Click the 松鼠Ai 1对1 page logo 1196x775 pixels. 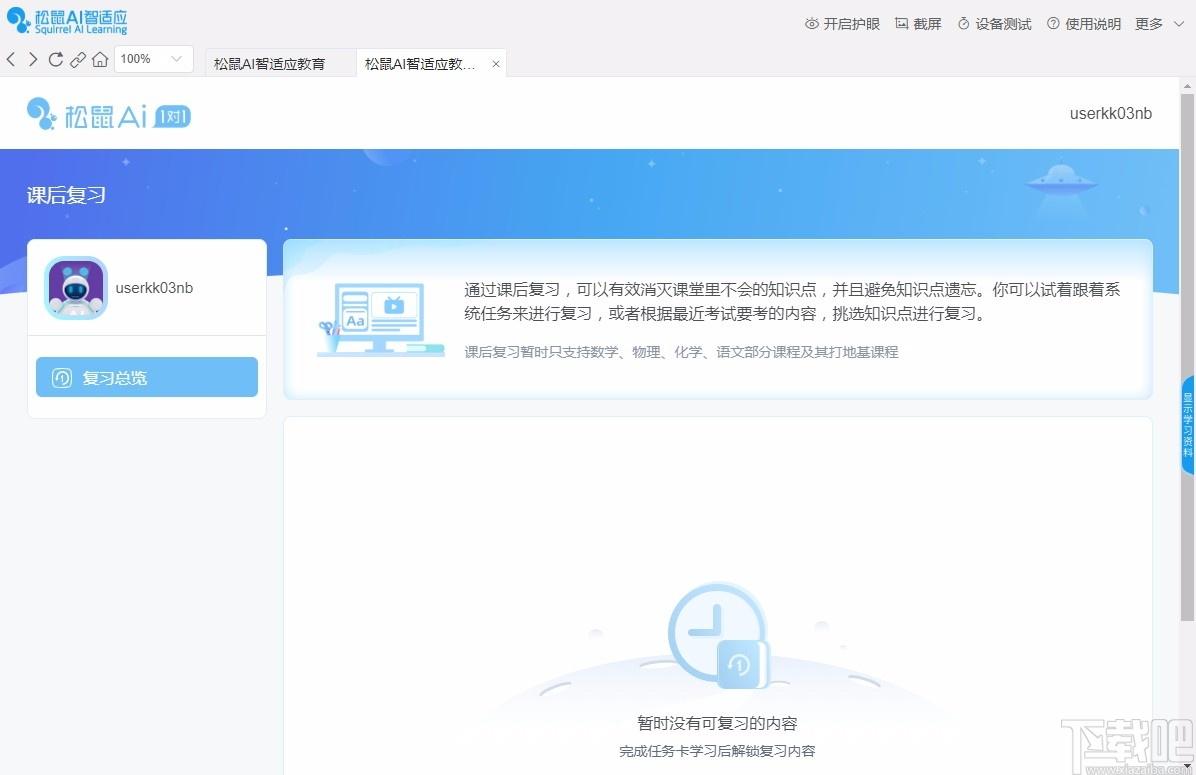(108, 115)
